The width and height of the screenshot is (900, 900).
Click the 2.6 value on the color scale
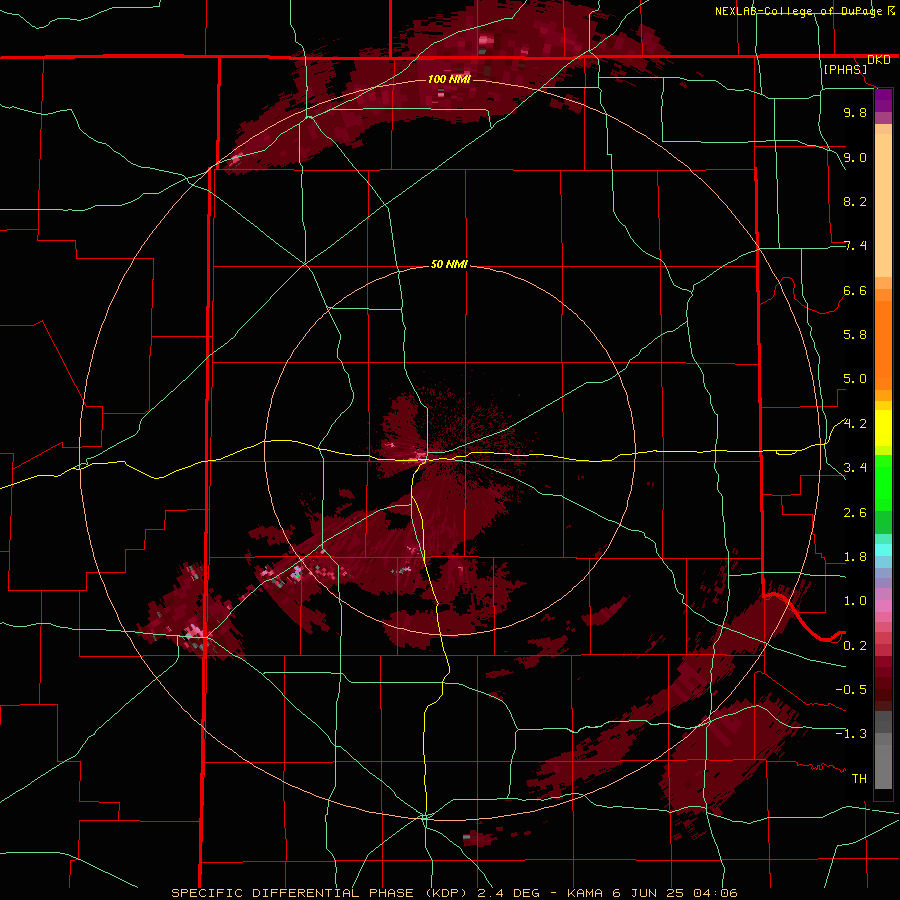pyautogui.click(x=855, y=513)
